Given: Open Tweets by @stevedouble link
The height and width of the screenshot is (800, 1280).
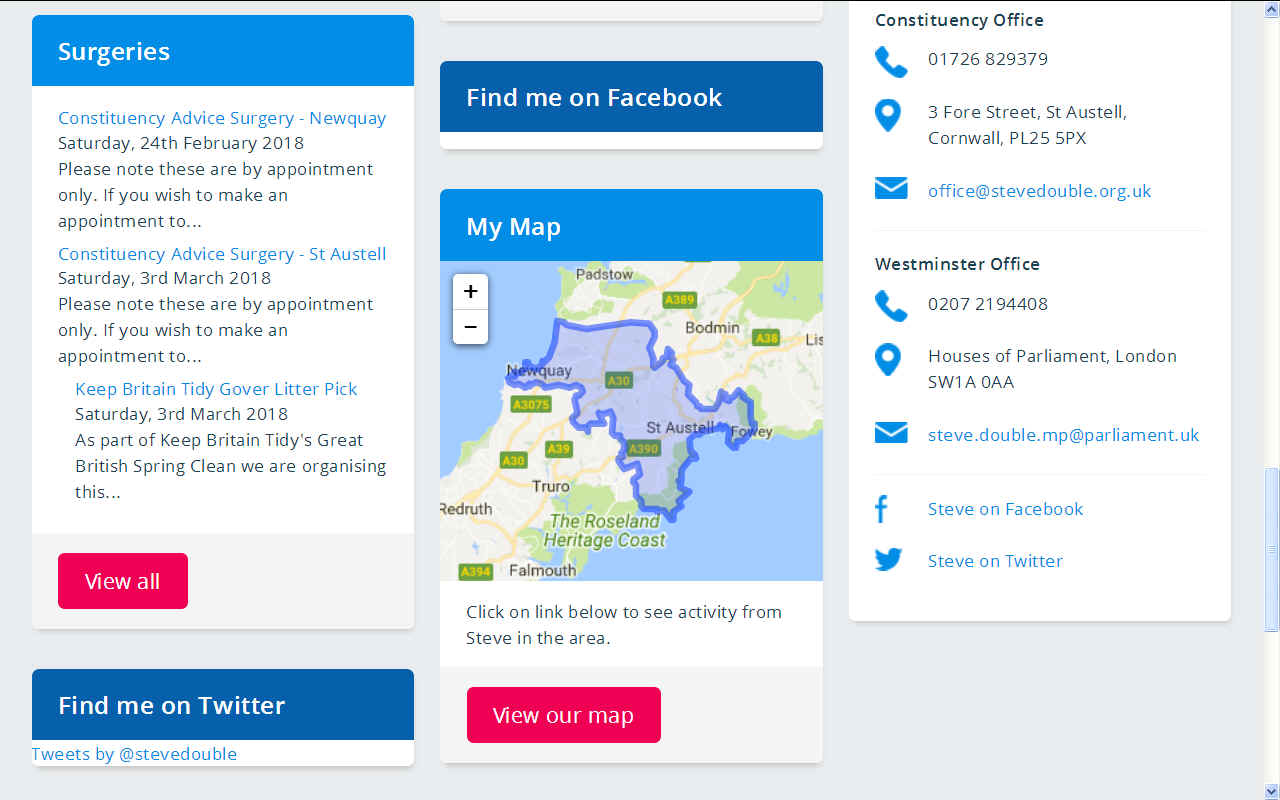Looking at the screenshot, I should (x=134, y=754).
